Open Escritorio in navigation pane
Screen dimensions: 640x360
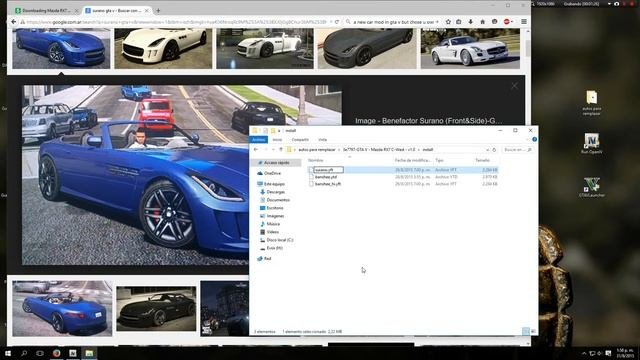275,208
